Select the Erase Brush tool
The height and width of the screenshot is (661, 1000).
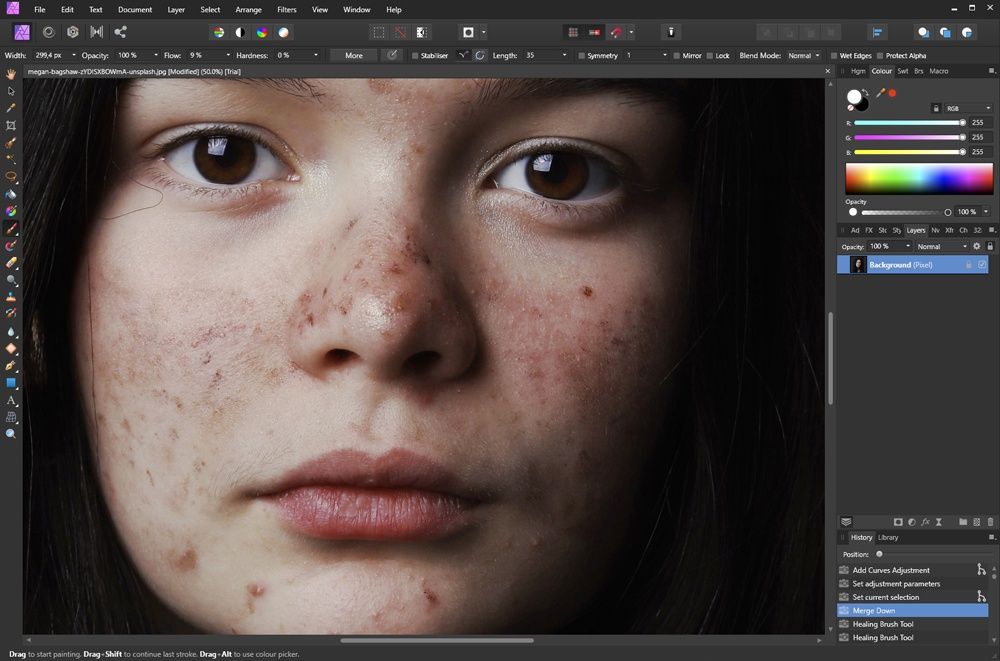11,262
